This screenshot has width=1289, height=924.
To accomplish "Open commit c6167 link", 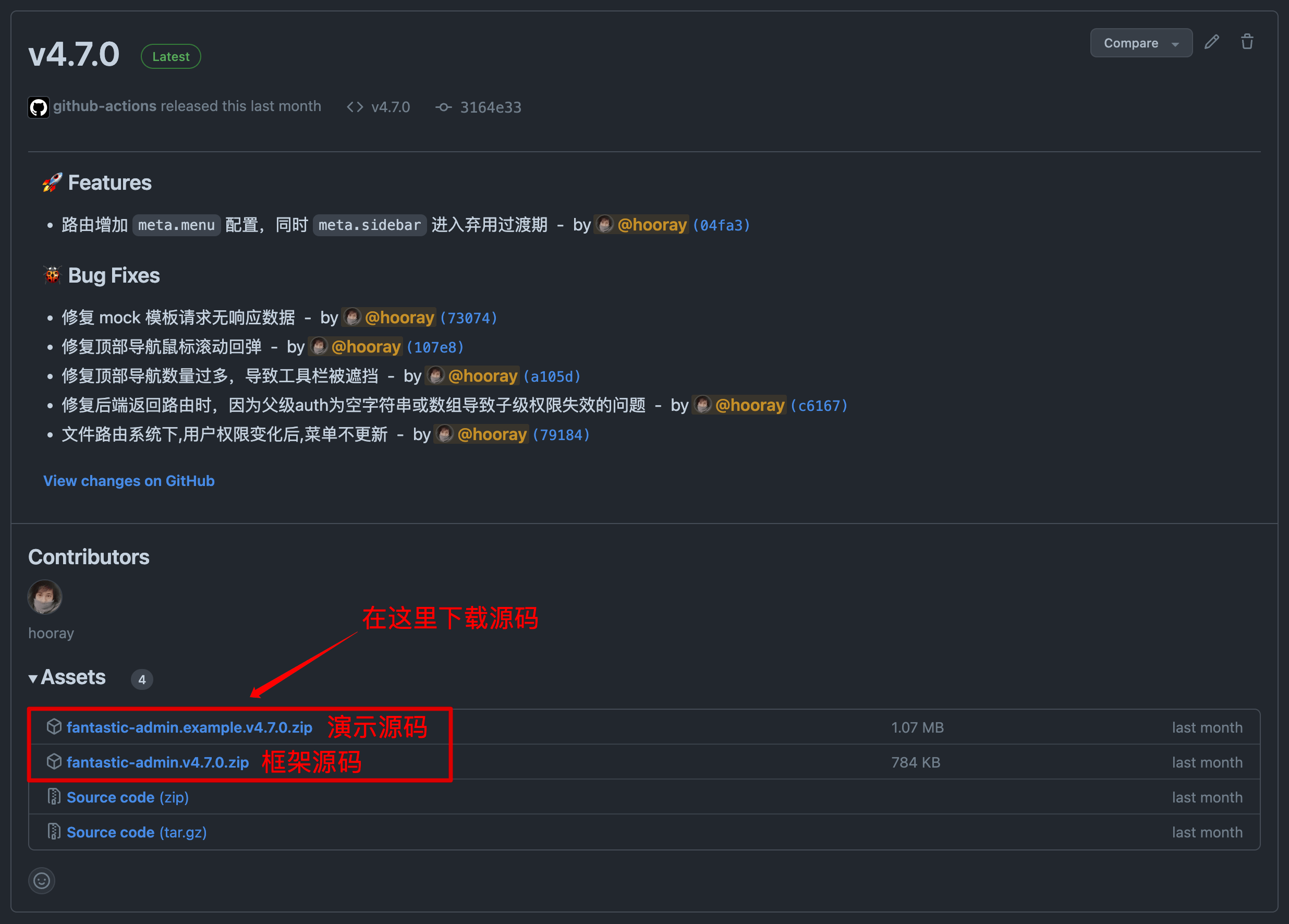I will (x=819, y=406).
